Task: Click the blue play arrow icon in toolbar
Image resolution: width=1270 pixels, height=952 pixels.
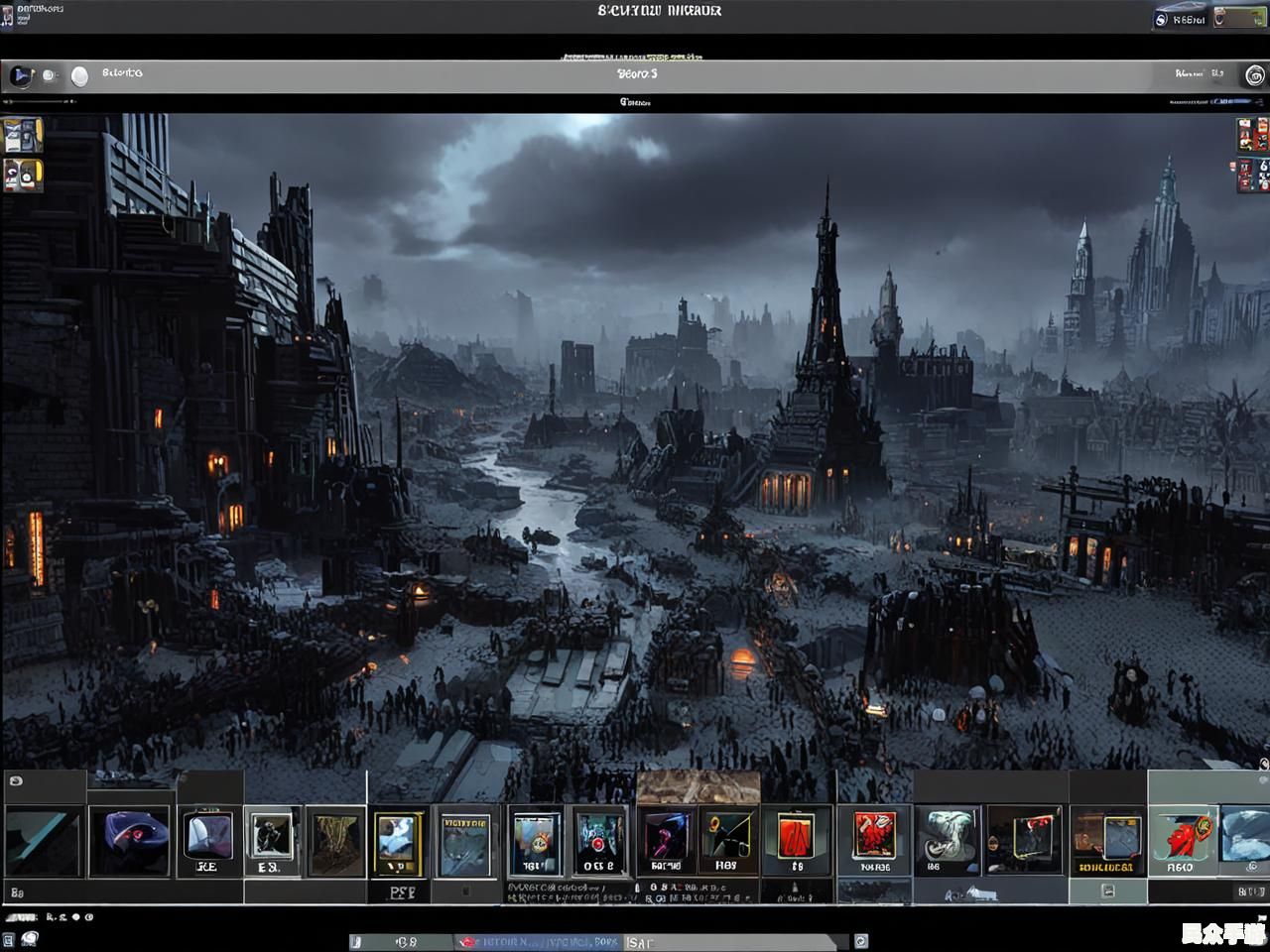Action: pyautogui.click(x=20, y=75)
